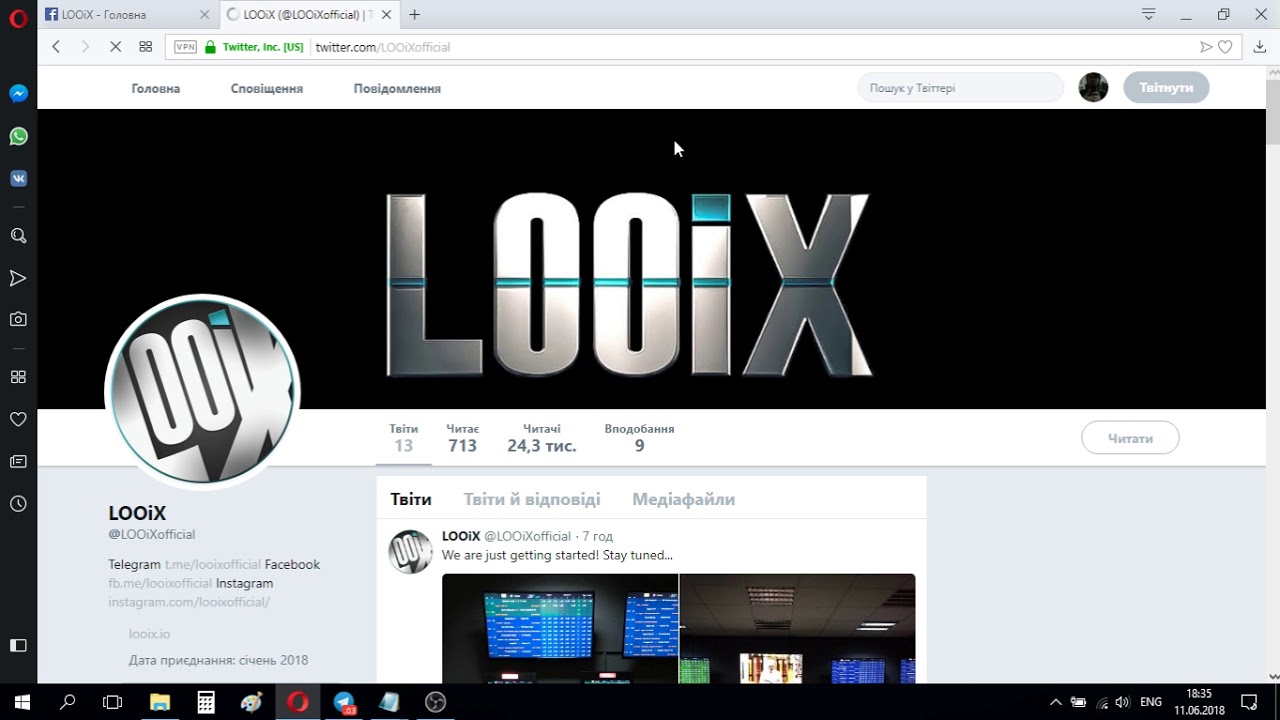
Task: Open the My Flow arrow icon in the sidebar
Action: tap(18, 278)
